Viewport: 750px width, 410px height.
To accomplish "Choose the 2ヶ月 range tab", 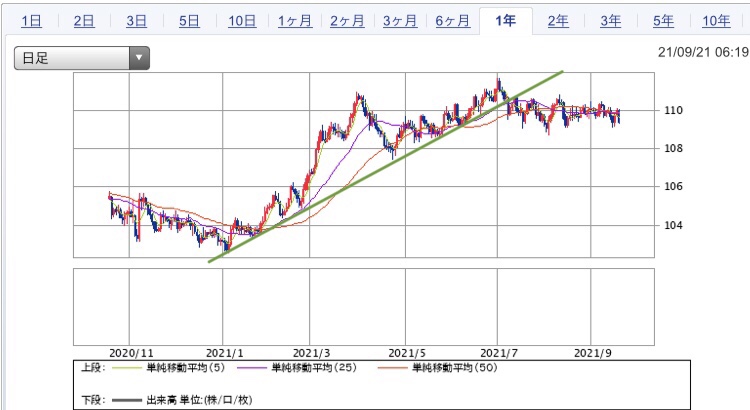I will point(347,21).
